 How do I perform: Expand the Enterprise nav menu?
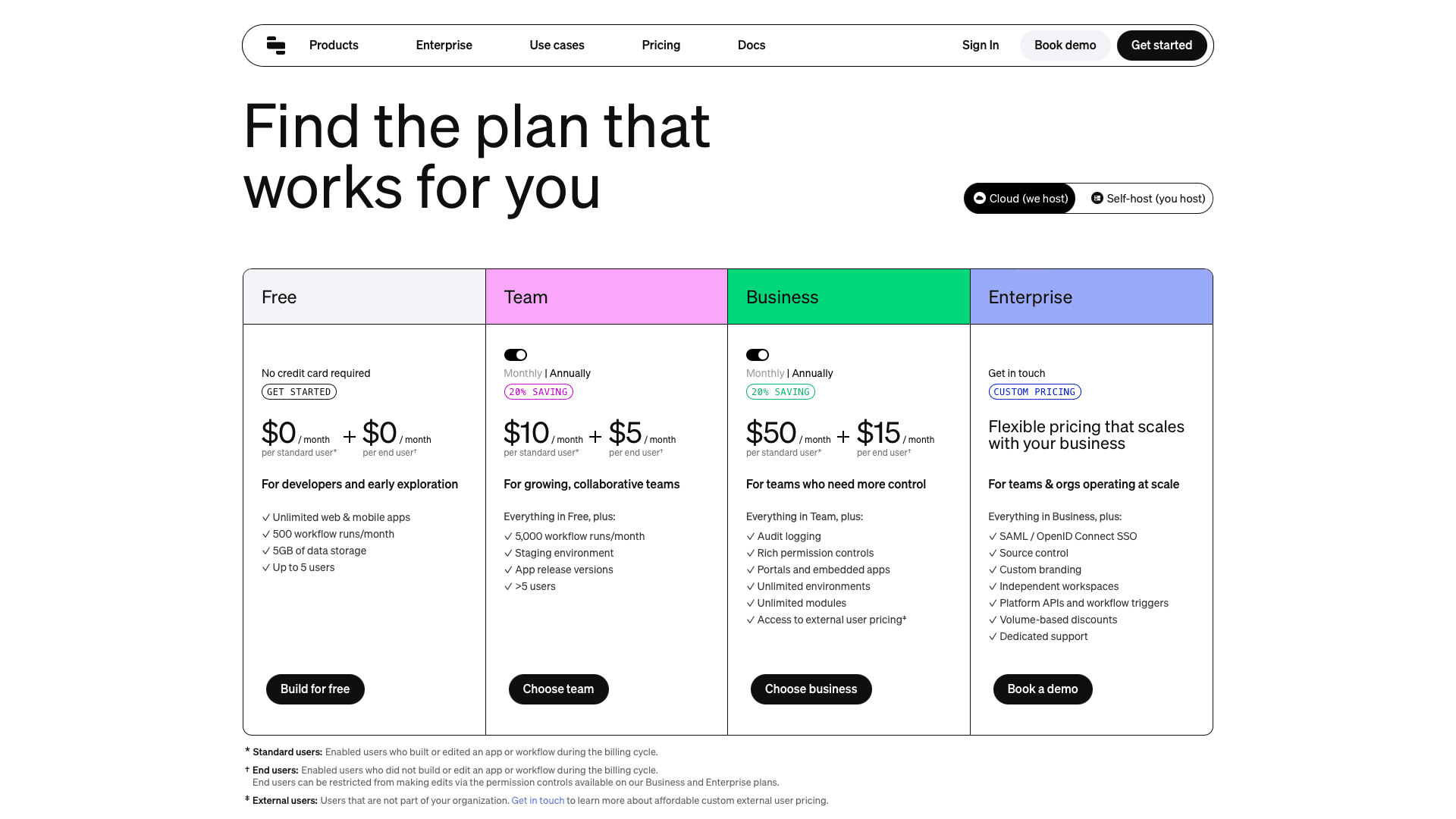[x=444, y=45]
